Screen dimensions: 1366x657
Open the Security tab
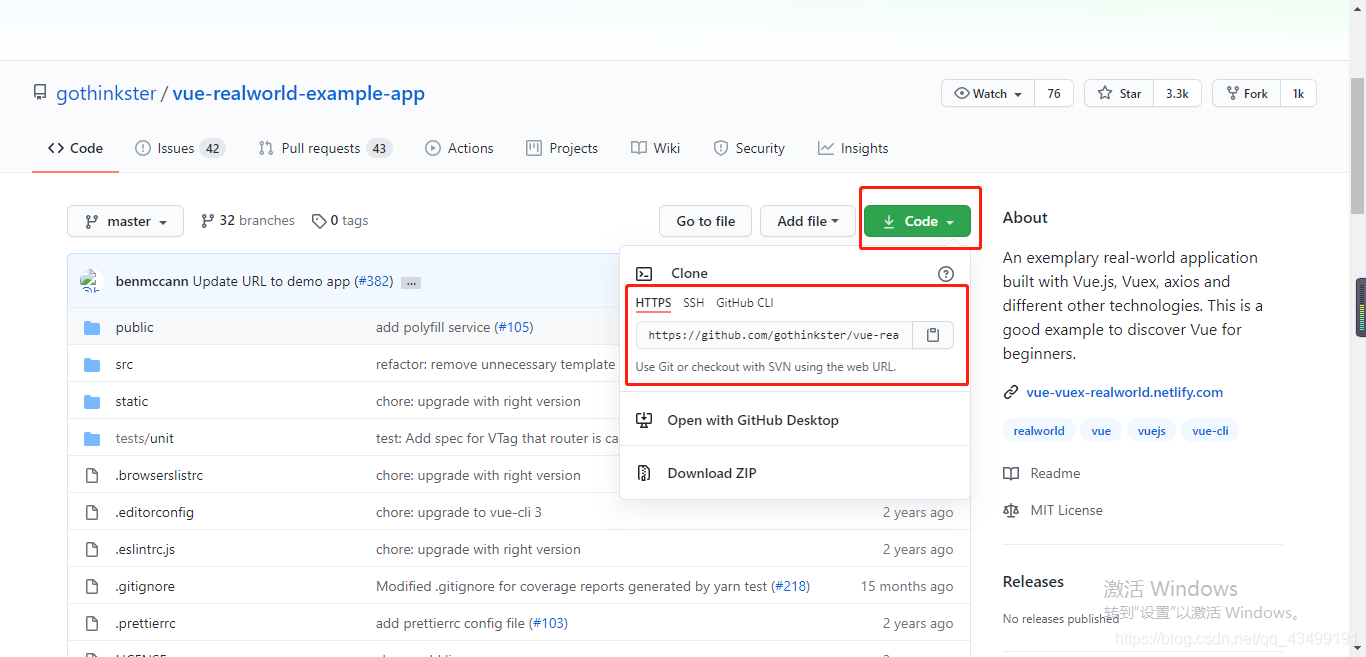pos(749,148)
